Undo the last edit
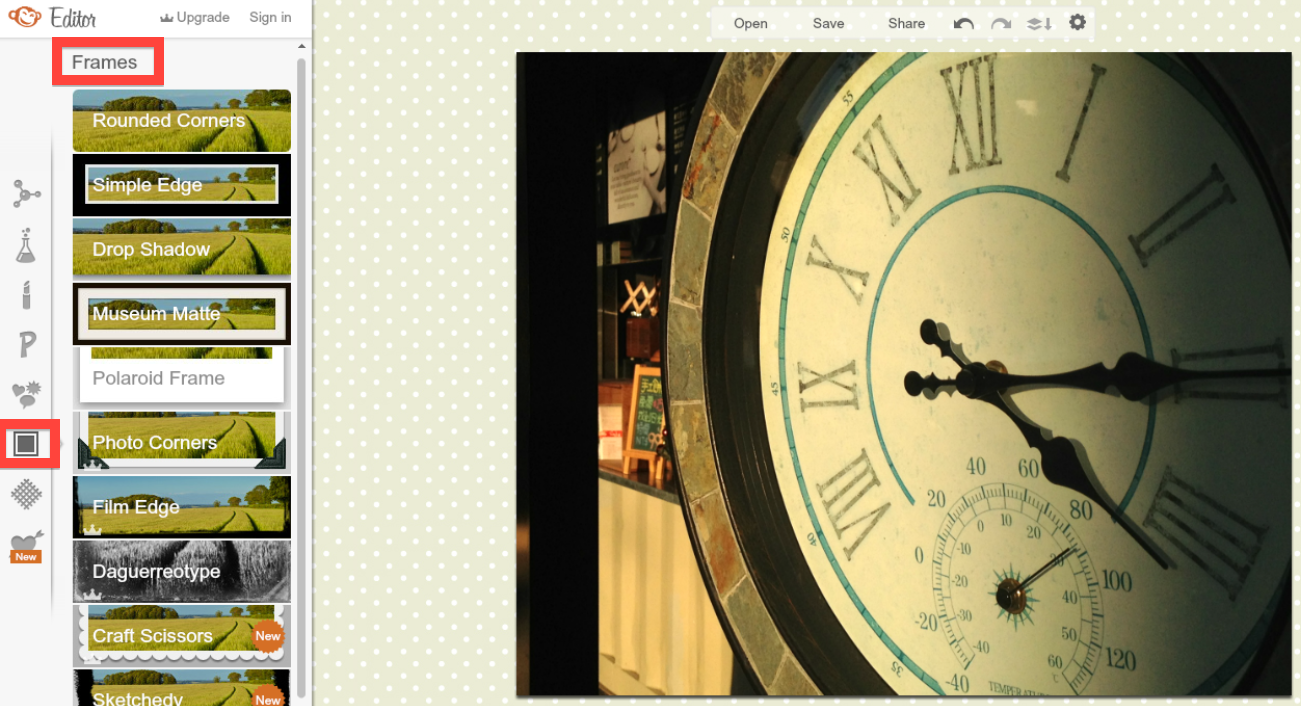This screenshot has height=706, width=1301. [963, 23]
